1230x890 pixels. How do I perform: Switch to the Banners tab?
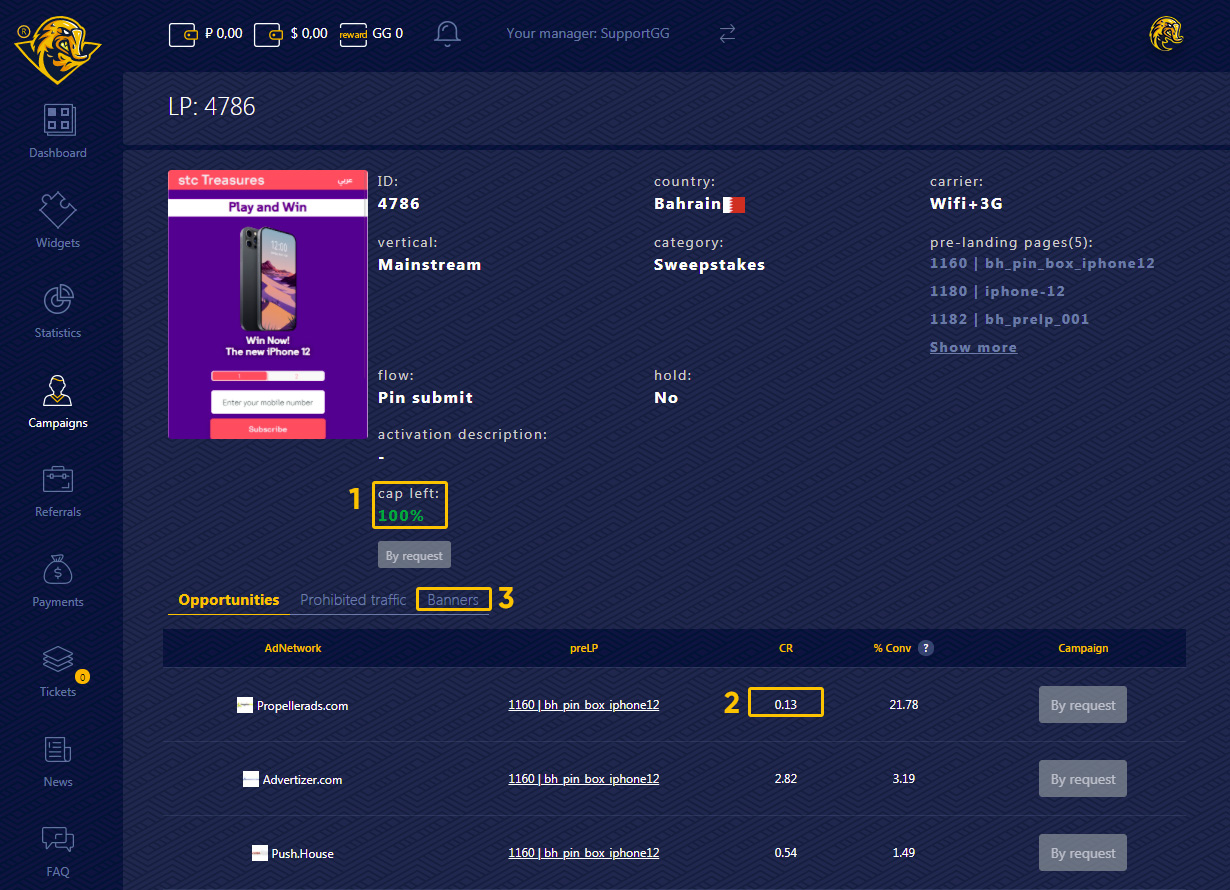[x=453, y=600]
